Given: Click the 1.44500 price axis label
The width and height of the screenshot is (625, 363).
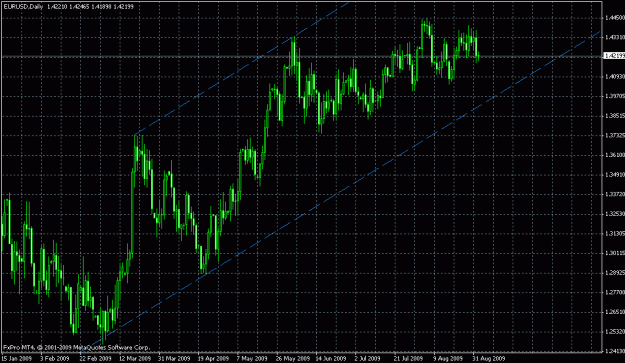Looking at the screenshot, I should tap(615, 18).
